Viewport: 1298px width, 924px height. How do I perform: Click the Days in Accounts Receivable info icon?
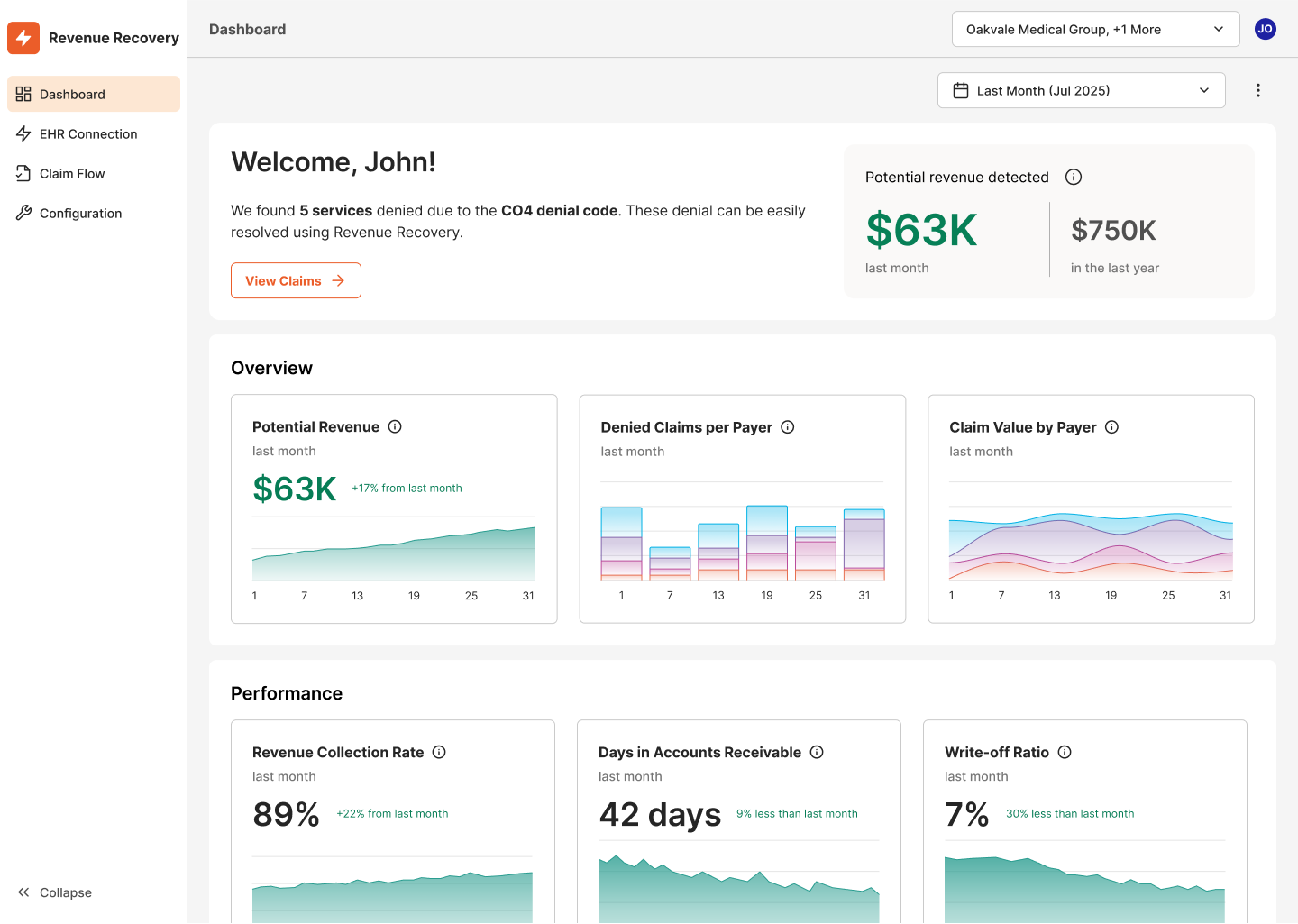point(817,752)
